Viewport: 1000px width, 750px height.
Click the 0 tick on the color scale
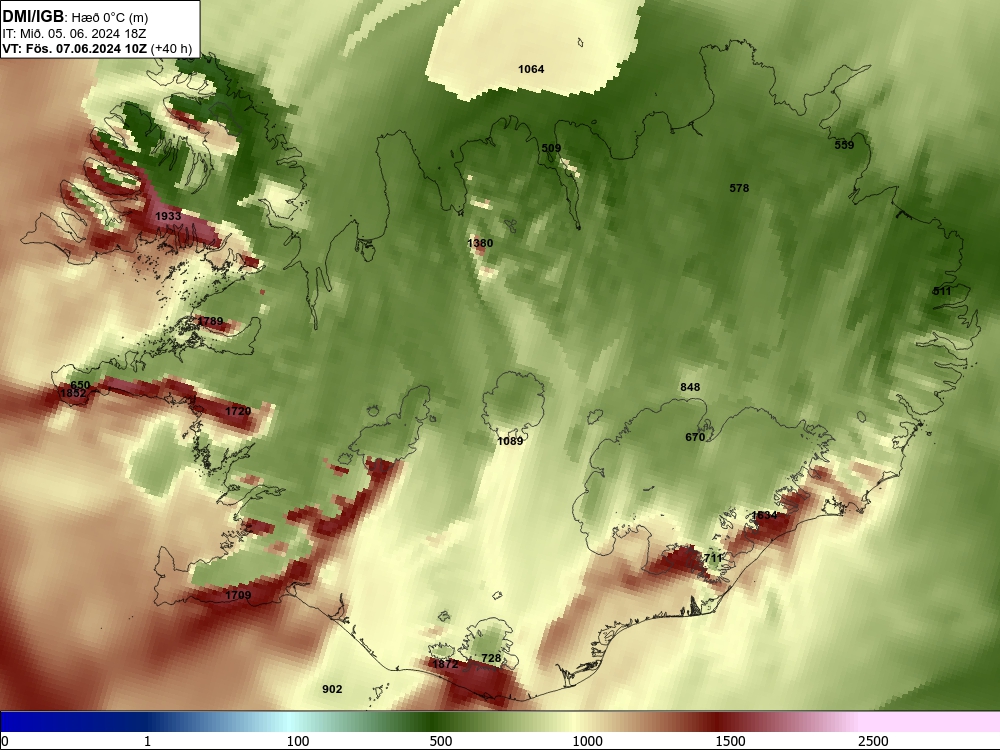pyautogui.click(x=5, y=740)
